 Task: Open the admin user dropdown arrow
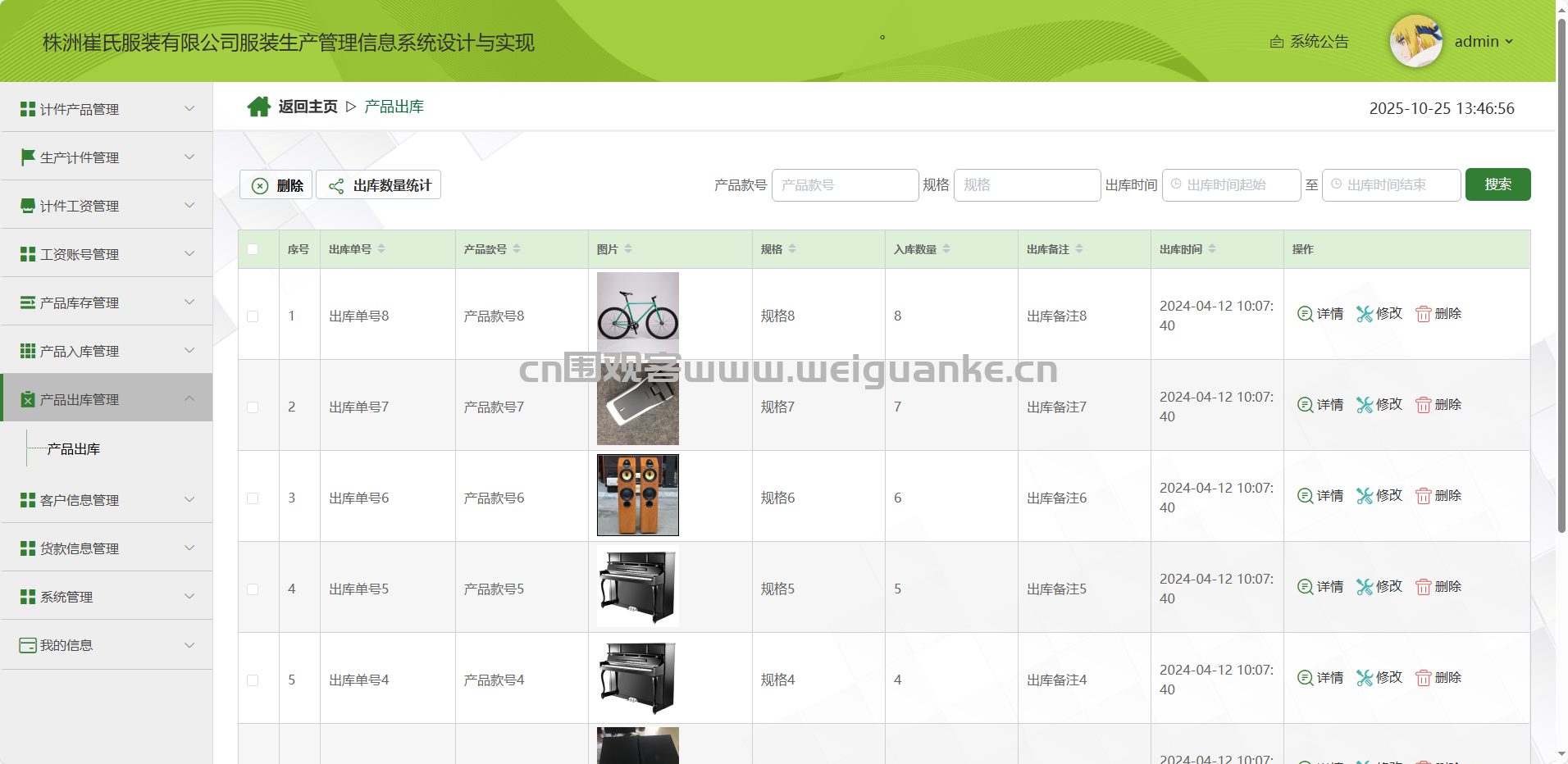pyautogui.click(x=1509, y=42)
